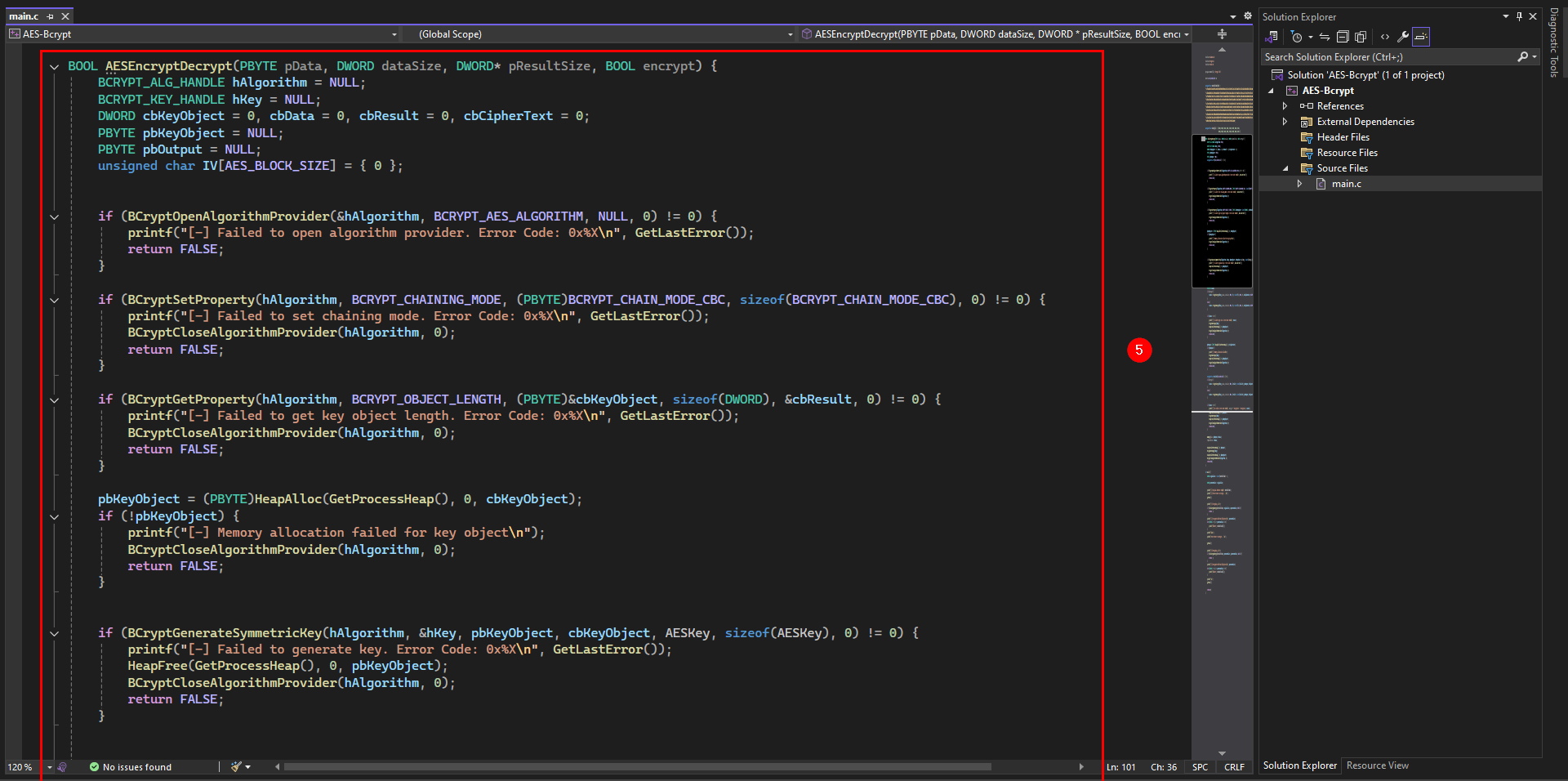1568x781 pixels.
Task: Collapse All in Solution Explorer
Action: [1343, 37]
